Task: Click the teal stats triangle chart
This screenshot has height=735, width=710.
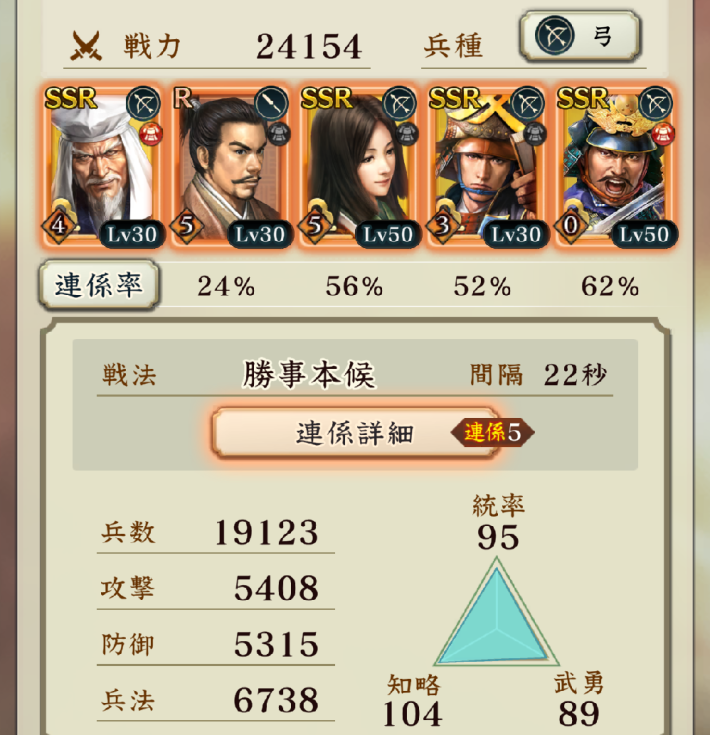Action: click(x=497, y=612)
